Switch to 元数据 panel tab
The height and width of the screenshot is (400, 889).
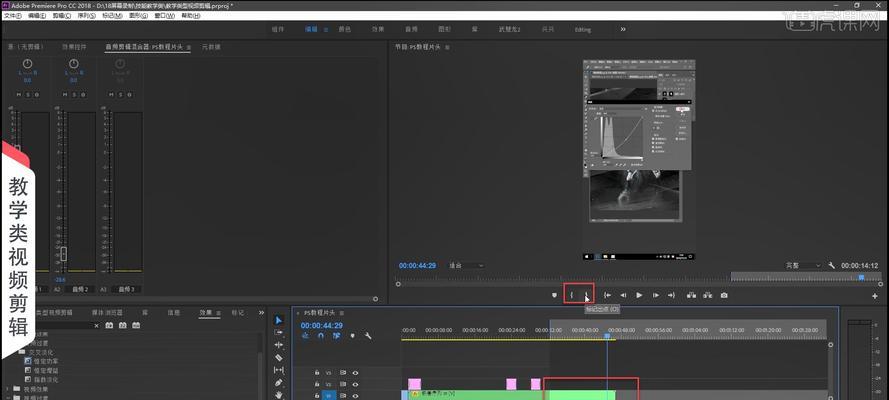(x=211, y=47)
